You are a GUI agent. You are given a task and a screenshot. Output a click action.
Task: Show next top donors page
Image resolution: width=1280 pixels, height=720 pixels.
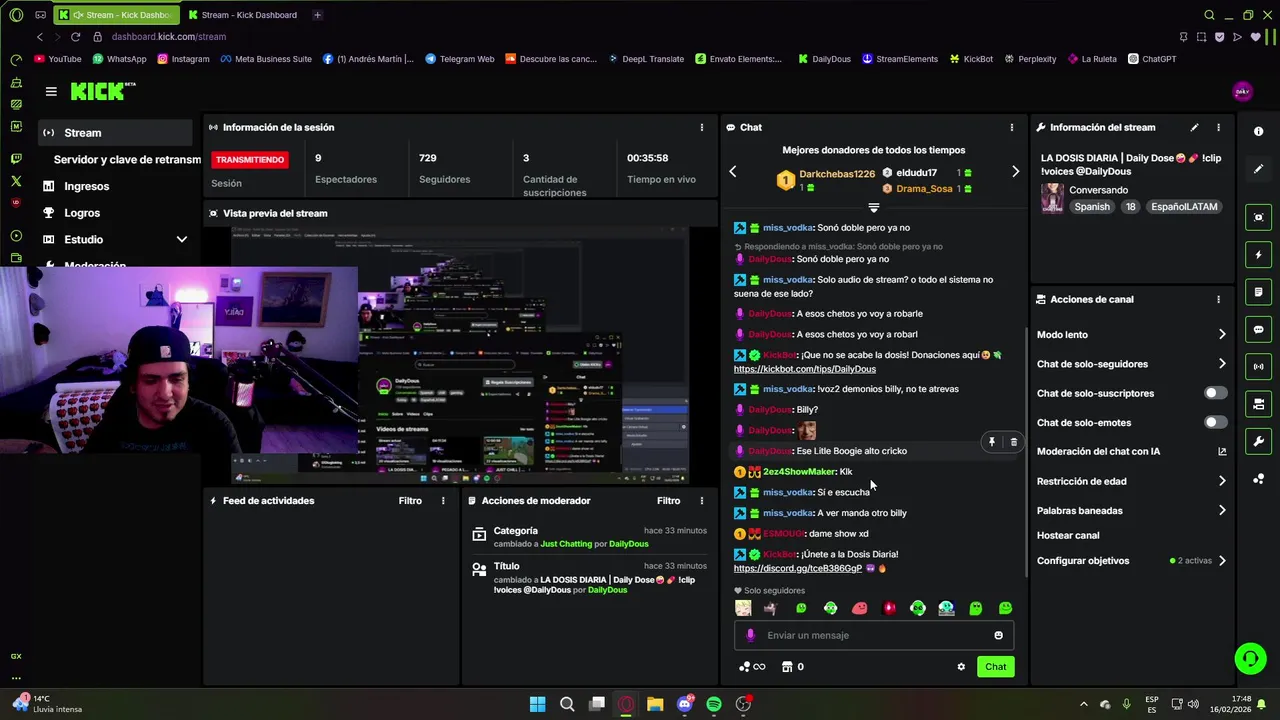[1015, 171]
